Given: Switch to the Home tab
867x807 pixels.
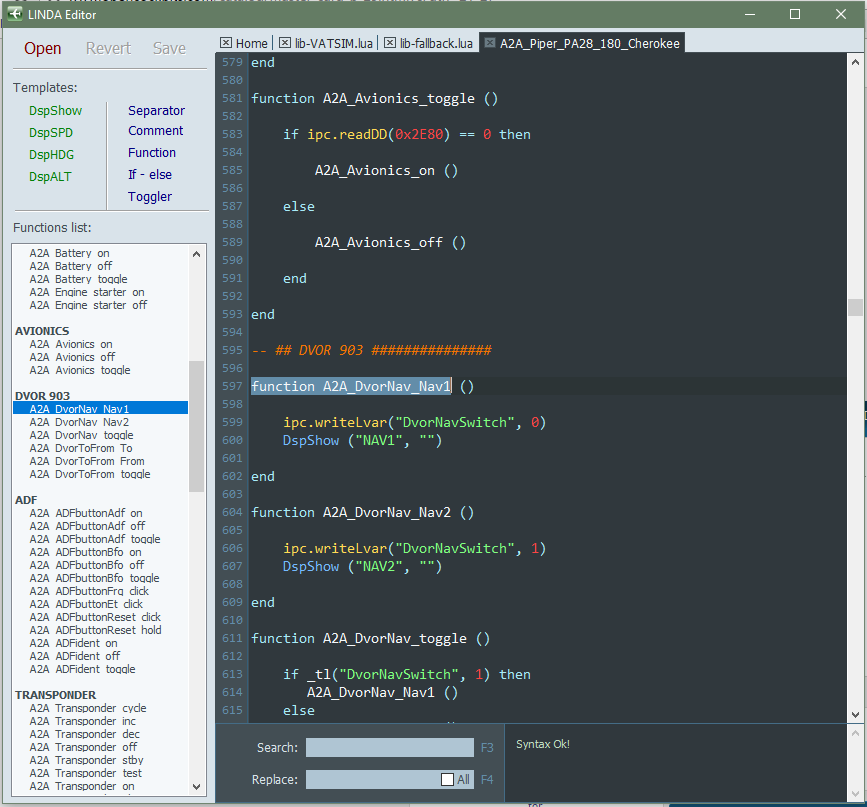Looking at the screenshot, I should tap(251, 43).
